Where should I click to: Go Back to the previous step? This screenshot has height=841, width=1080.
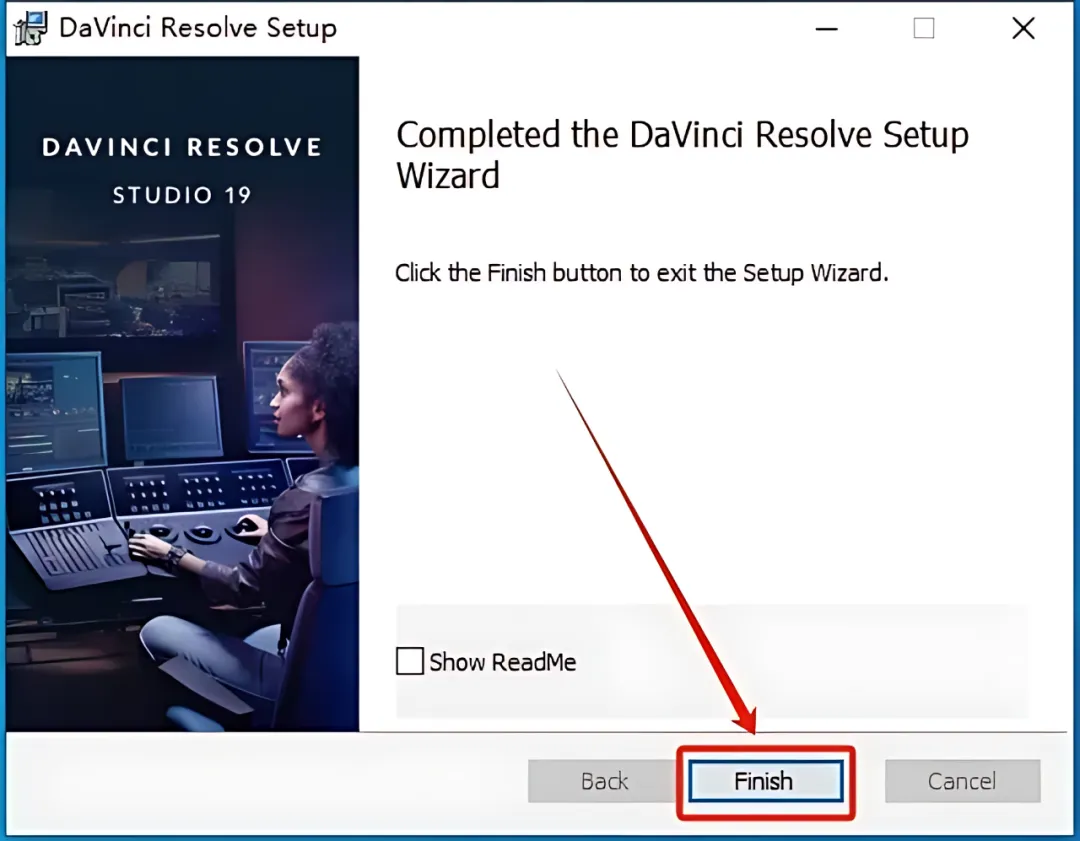[604, 781]
